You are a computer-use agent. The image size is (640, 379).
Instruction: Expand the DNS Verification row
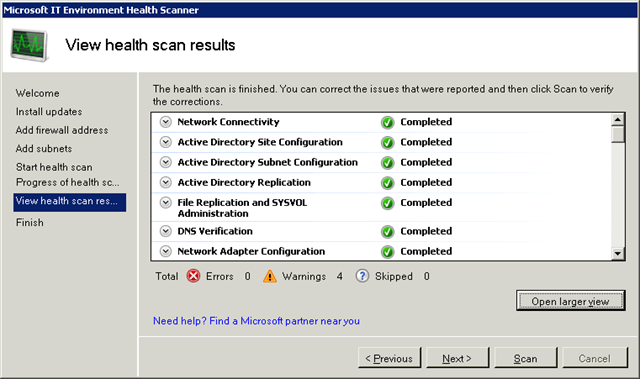click(x=165, y=231)
